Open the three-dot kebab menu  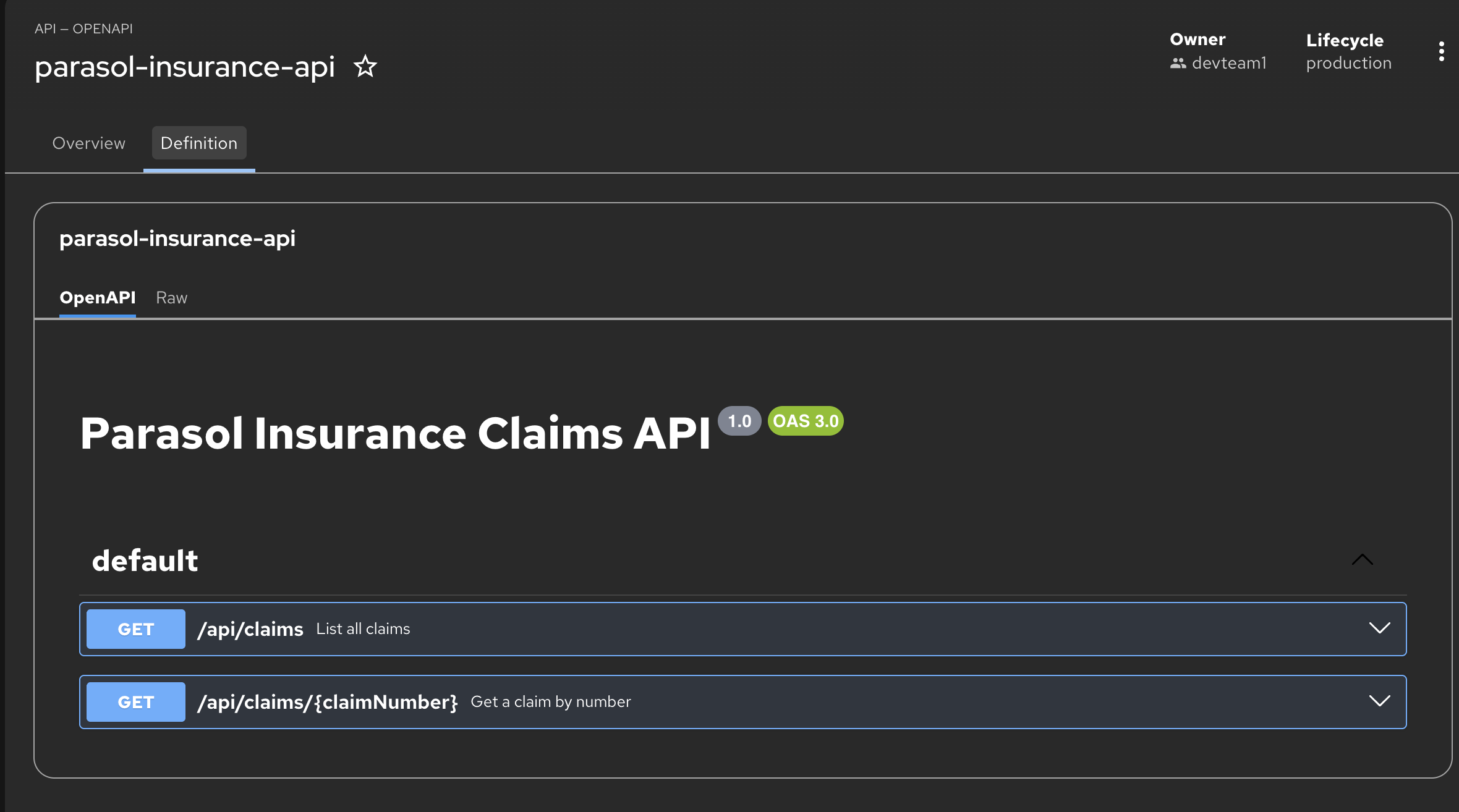click(1441, 51)
